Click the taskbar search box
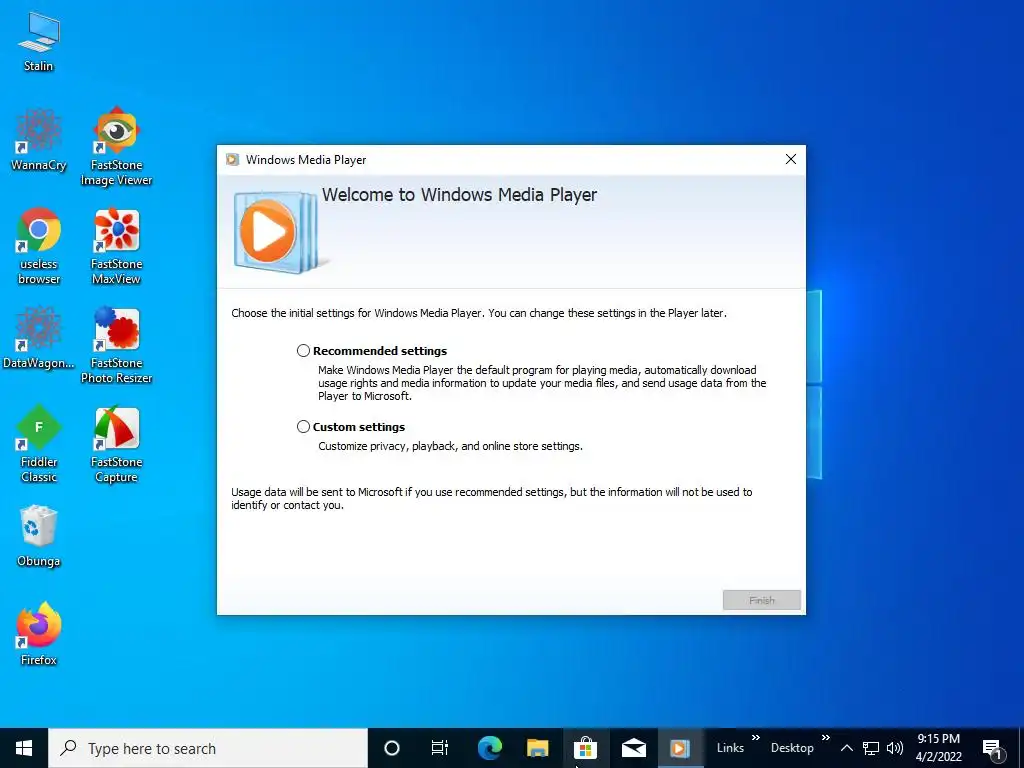The height and width of the screenshot is (768, 1024). tap(208, 748)
